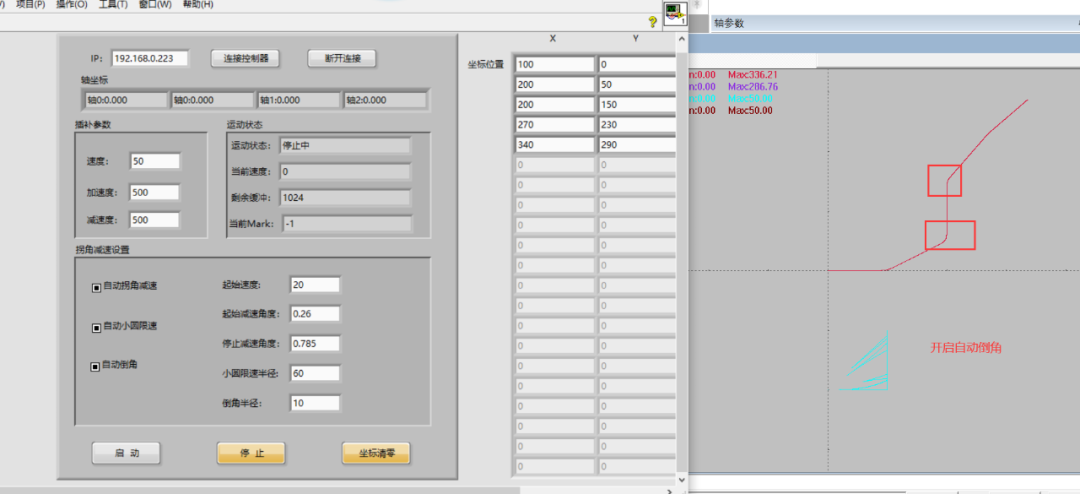Open the 窗口(W) menu
The height and width of the screenshot is (494, 1080).
[155, 4]
